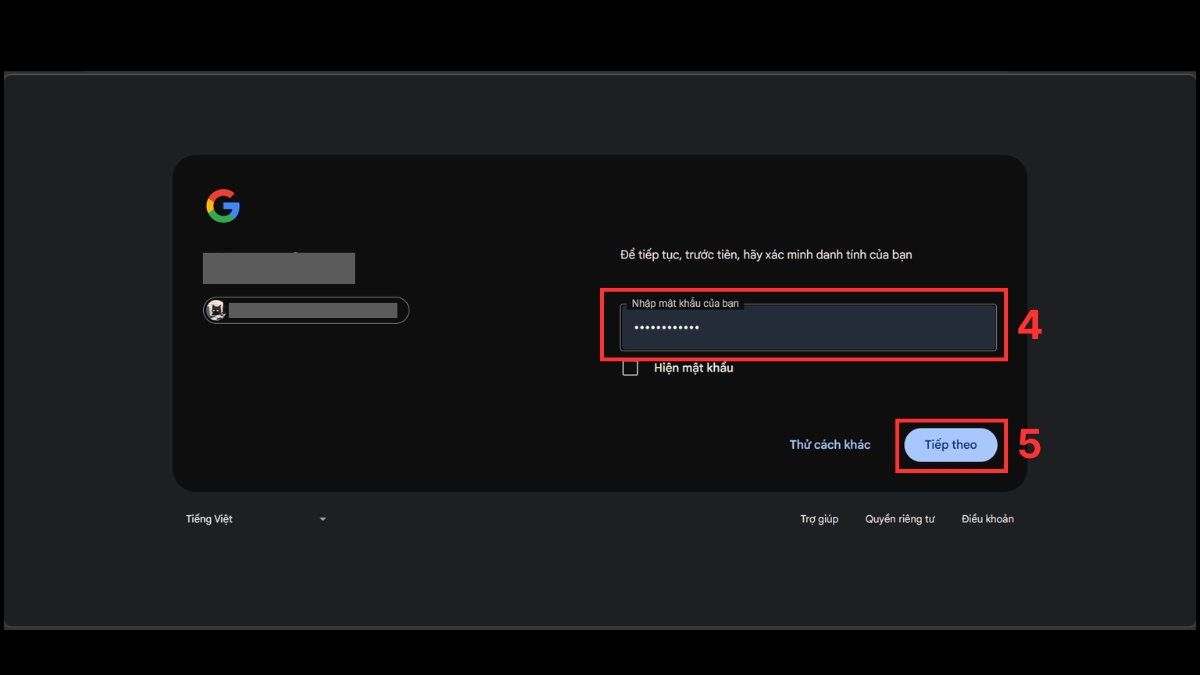This screenshot has height=675, width=1200.
Task: Click the Google logo icon
Action: [223, 206]
